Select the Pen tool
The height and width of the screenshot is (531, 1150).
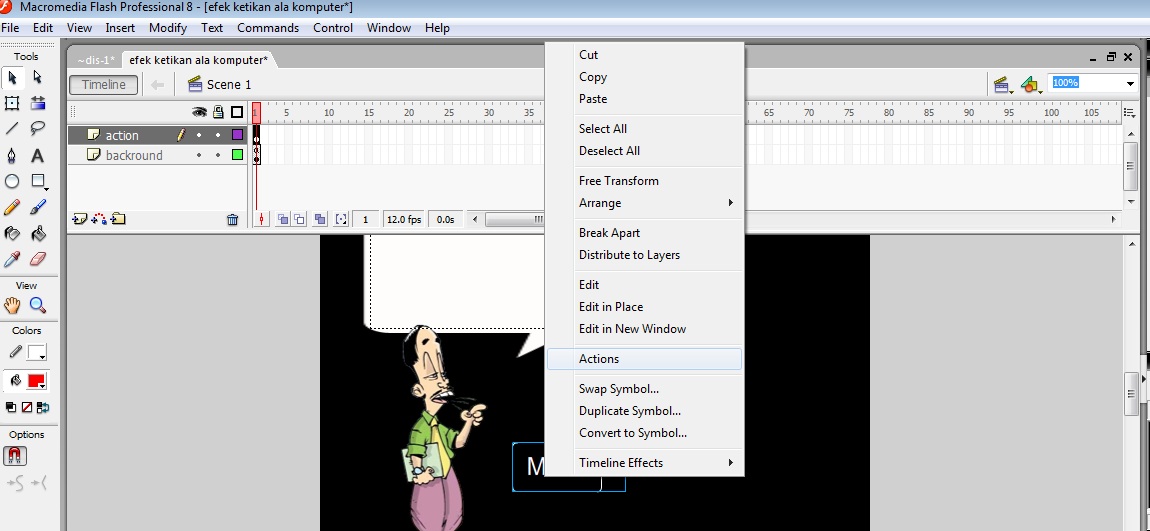[x=12, y=155]
